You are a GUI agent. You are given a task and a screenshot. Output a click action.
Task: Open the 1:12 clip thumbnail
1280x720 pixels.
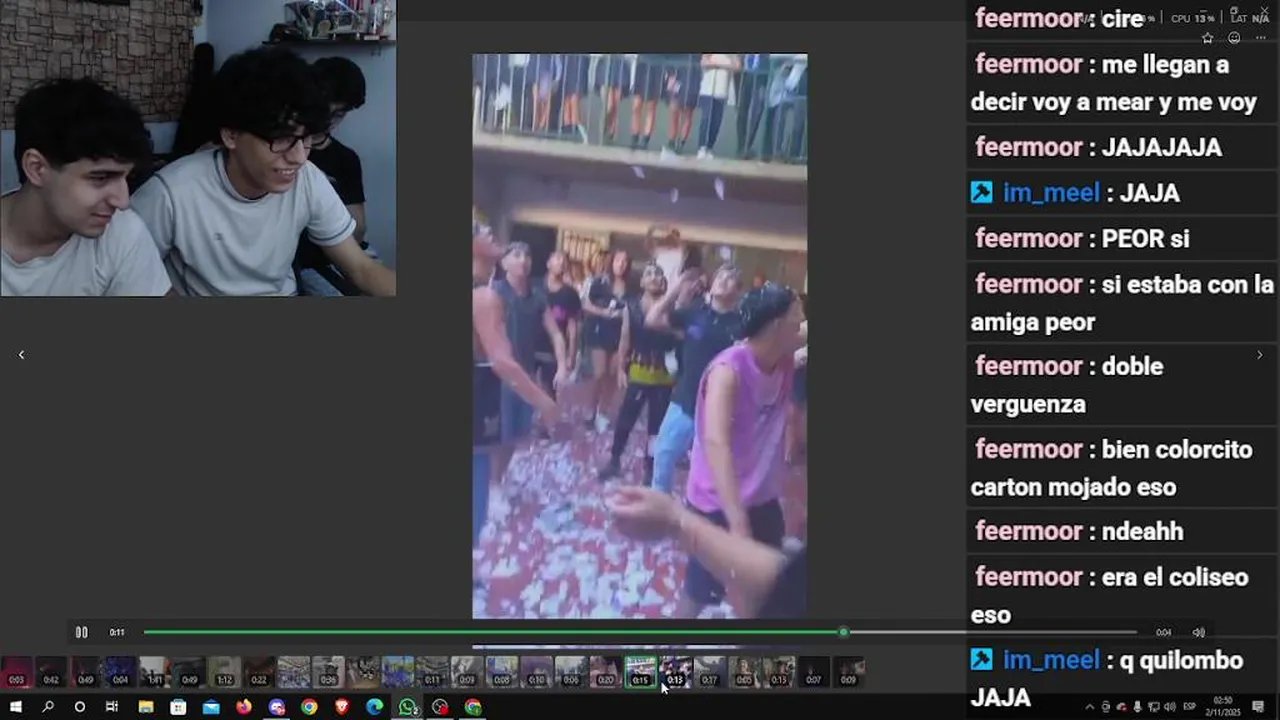coord(224,672)
